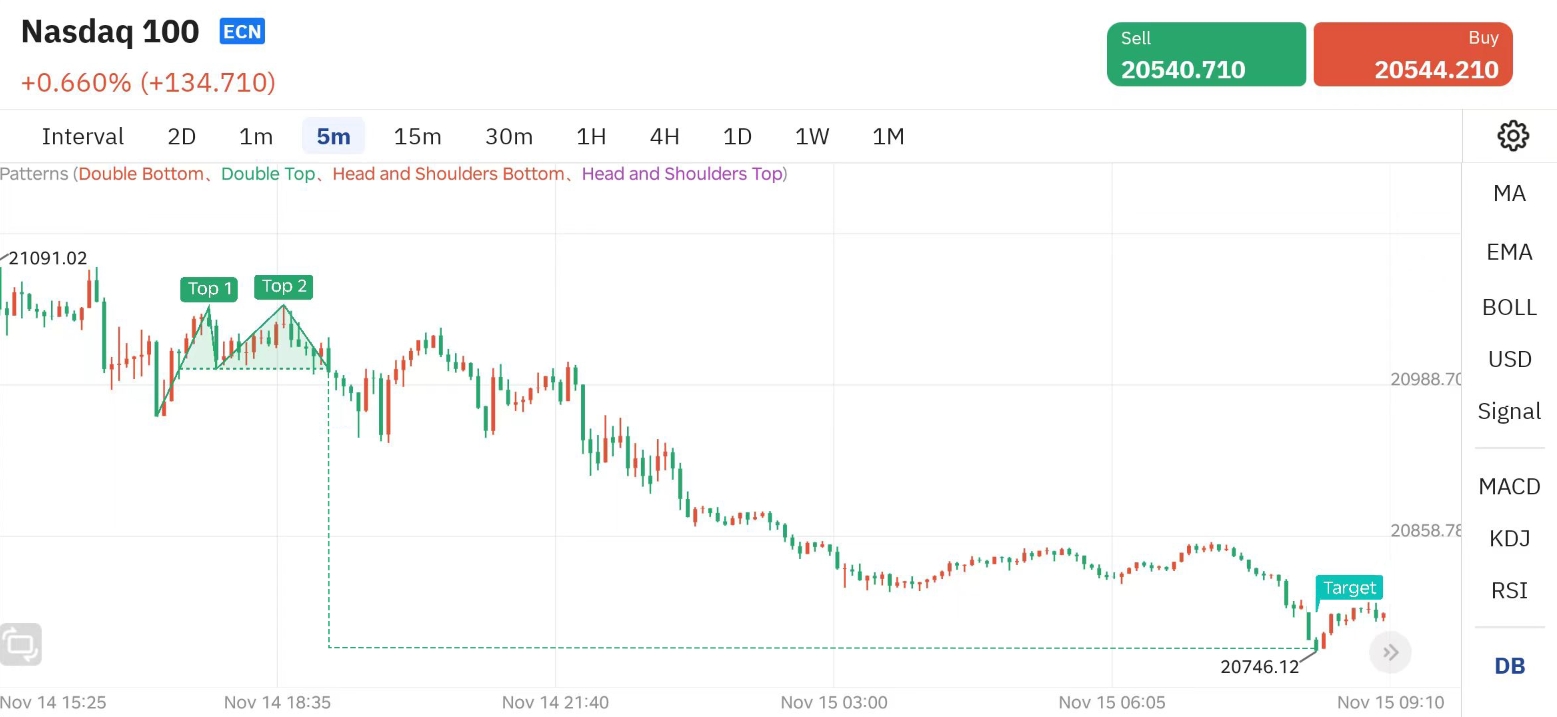
Task: Toggle the MACD sub-indicator
Action: [x=1509, y=487]
